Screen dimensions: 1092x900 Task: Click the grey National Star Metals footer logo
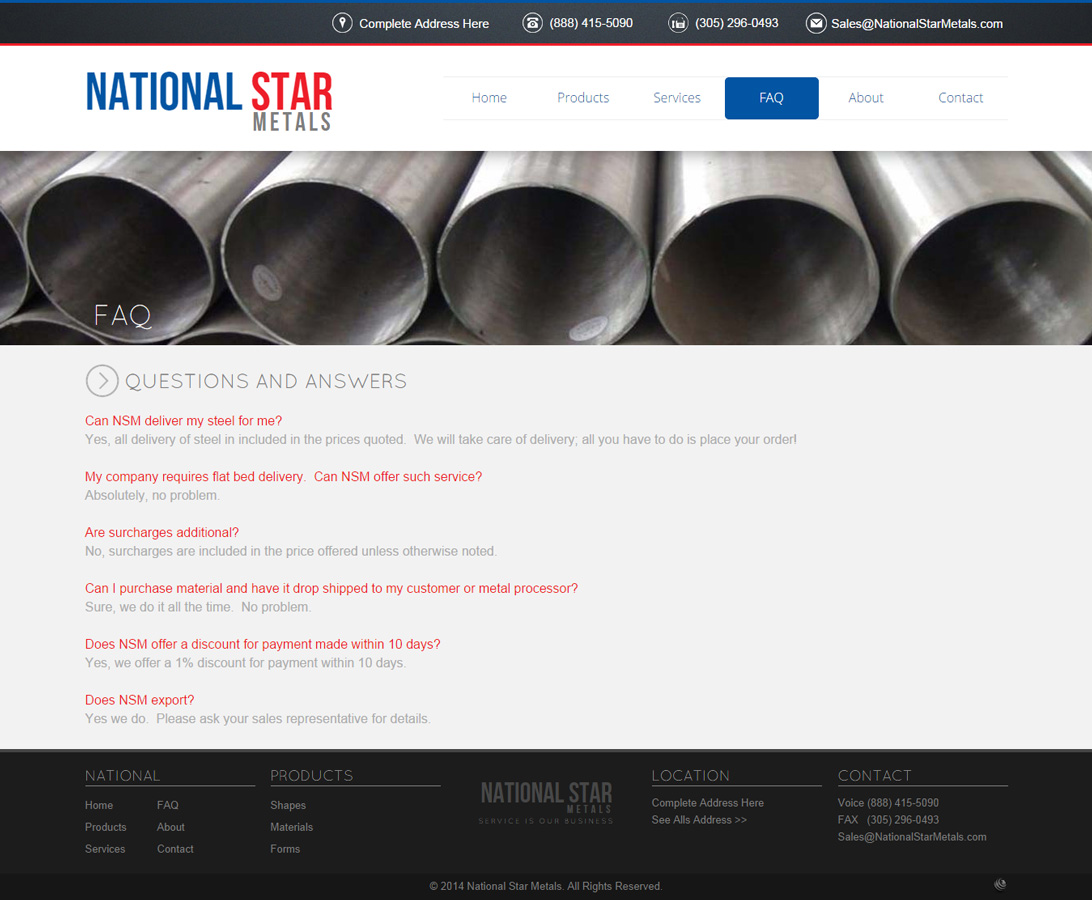tap(546, 802)
